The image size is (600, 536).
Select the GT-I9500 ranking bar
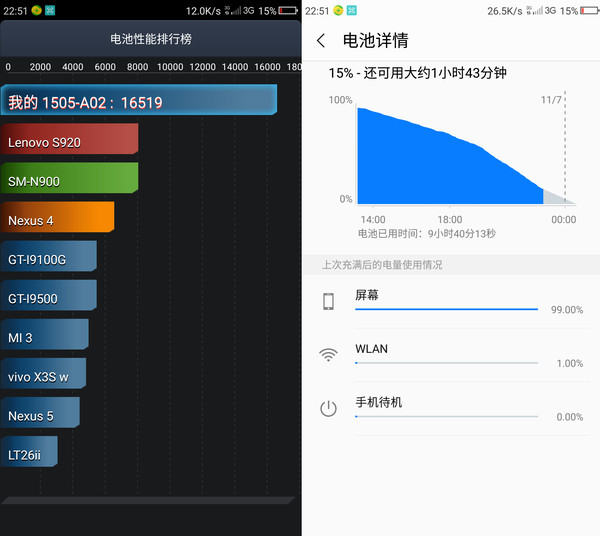(x=49, y=295)
